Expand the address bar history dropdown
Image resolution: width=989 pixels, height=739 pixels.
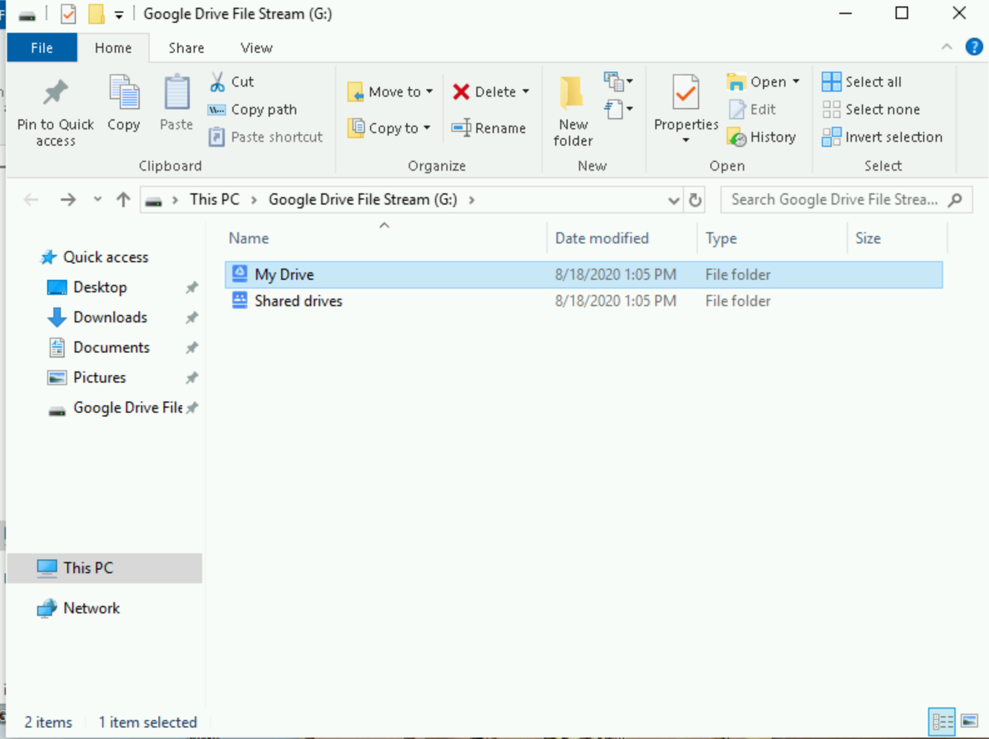[x=674, y=201]
